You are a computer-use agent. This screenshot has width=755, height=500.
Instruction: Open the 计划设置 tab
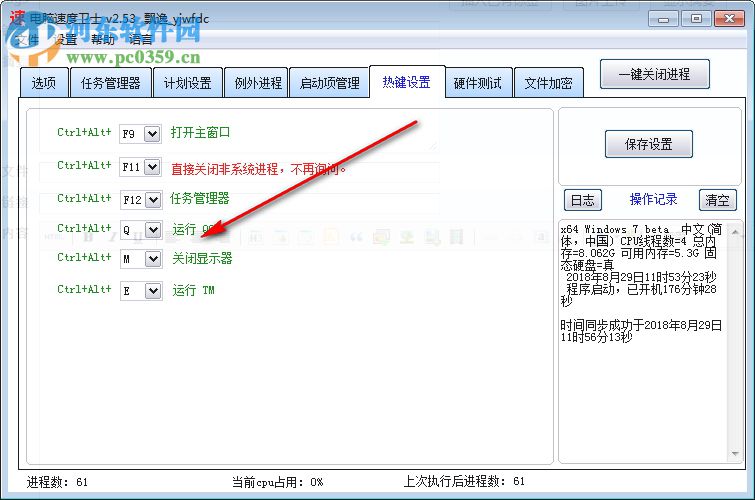click(188, 83)
